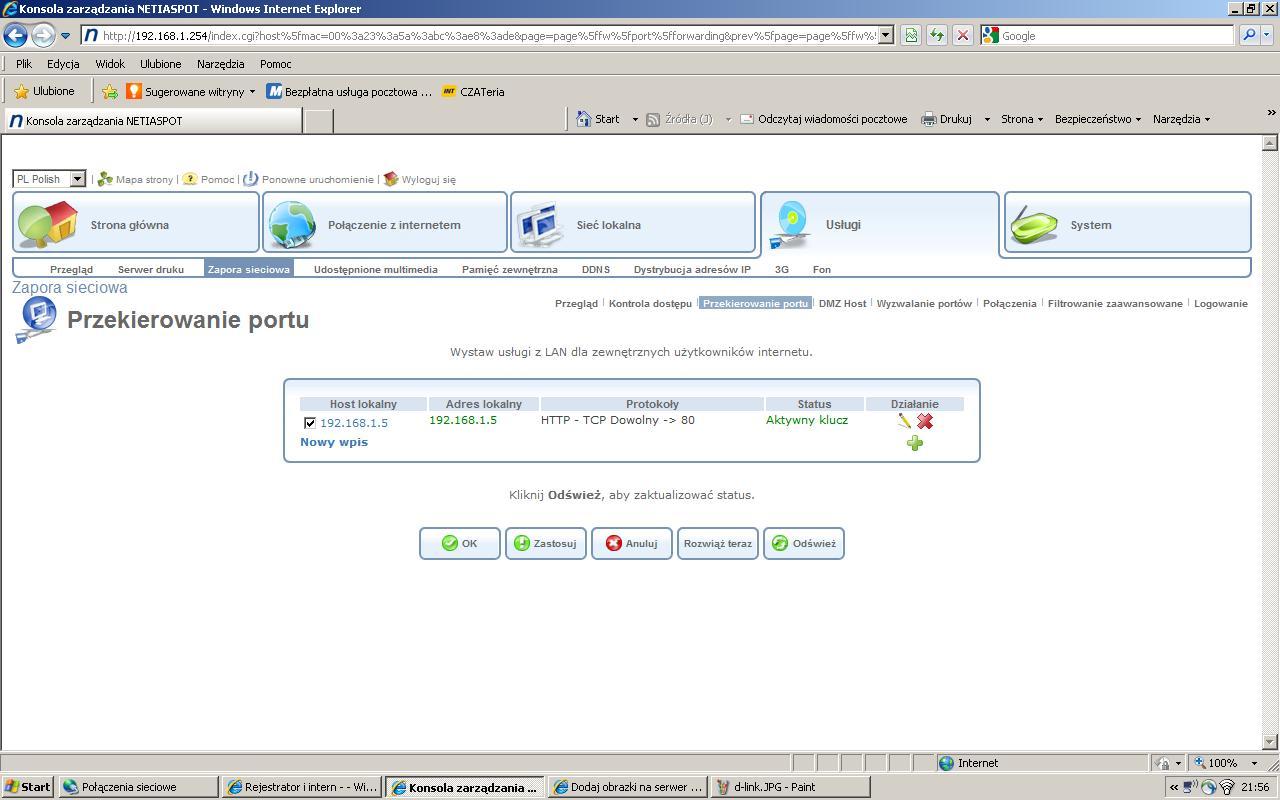Add new rule with green plus icon
This screenshot has height=800, width=1280.
914,443
